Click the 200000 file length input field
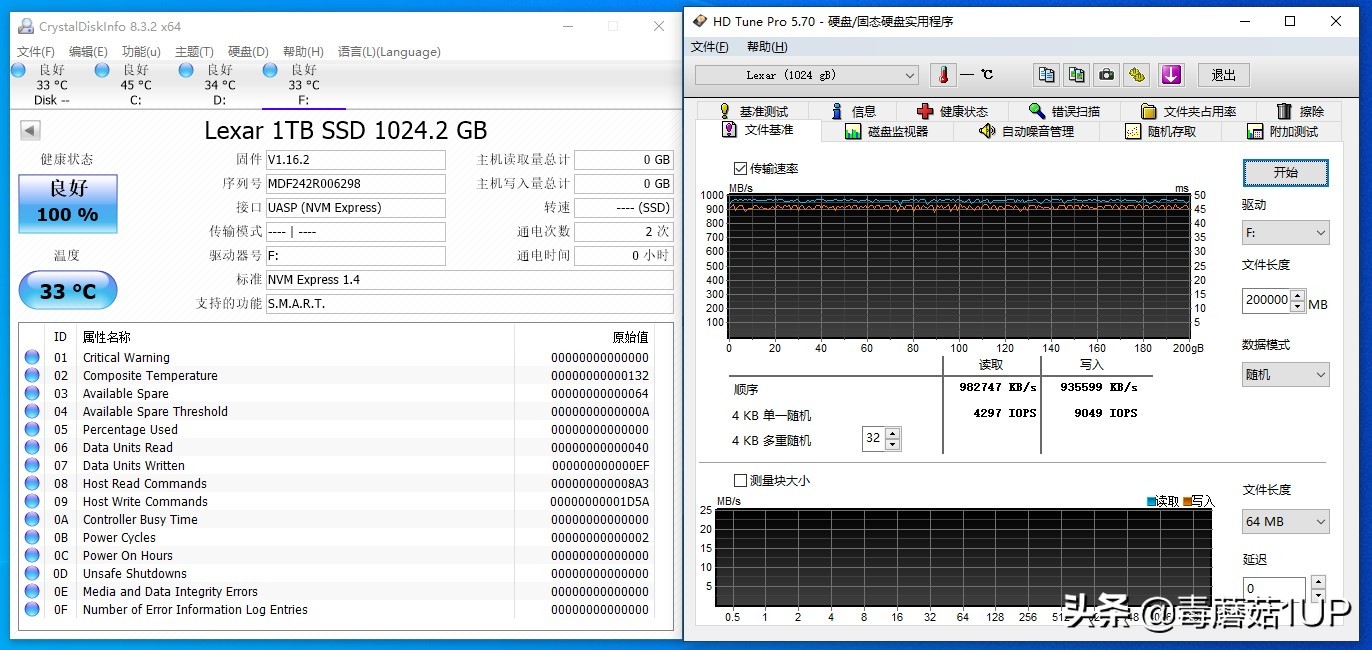1372x650 pixels. (x=1266, y=300)
